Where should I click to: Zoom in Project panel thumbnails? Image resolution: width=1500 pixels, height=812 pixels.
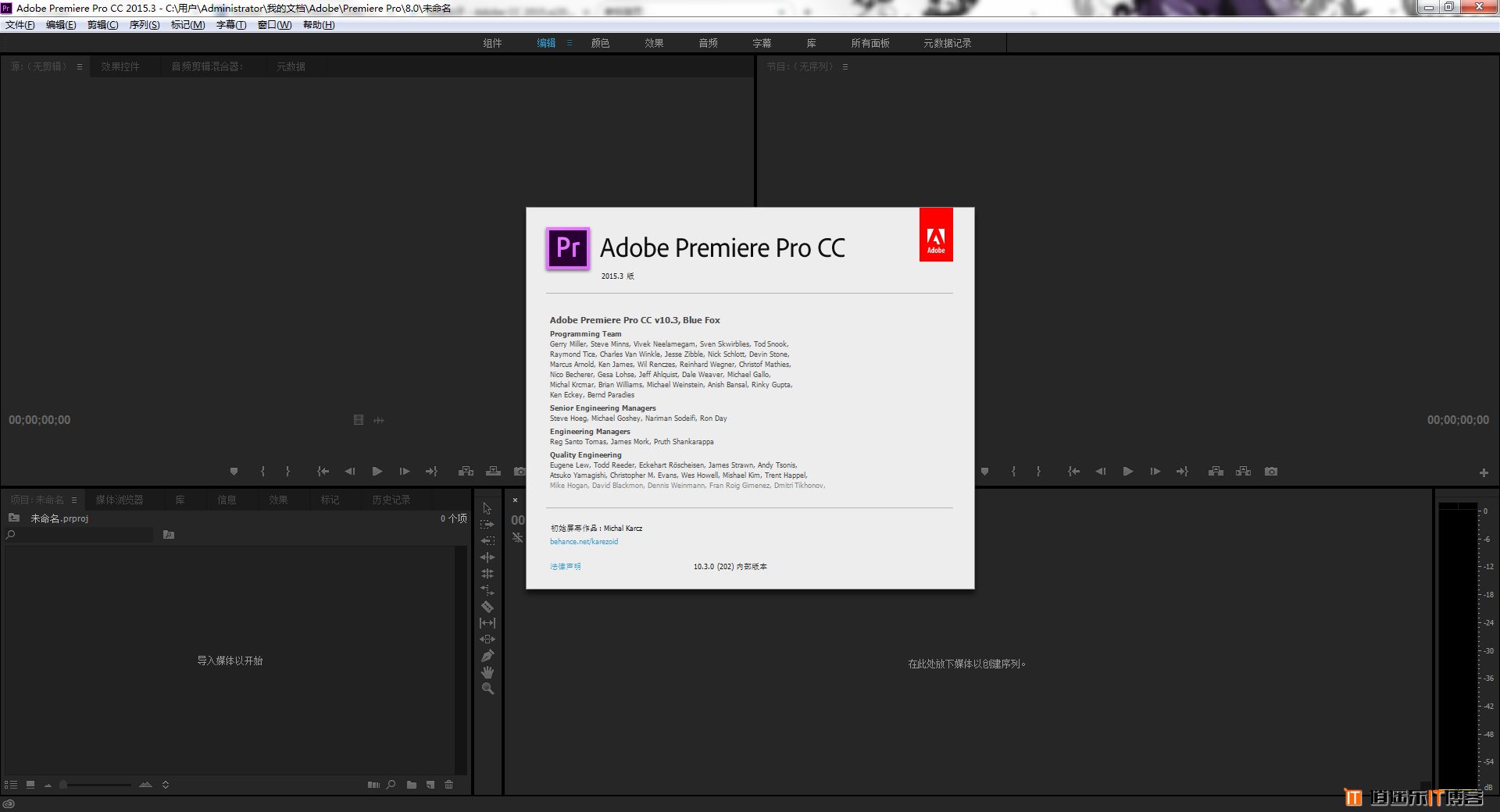[x=145, y=785]
